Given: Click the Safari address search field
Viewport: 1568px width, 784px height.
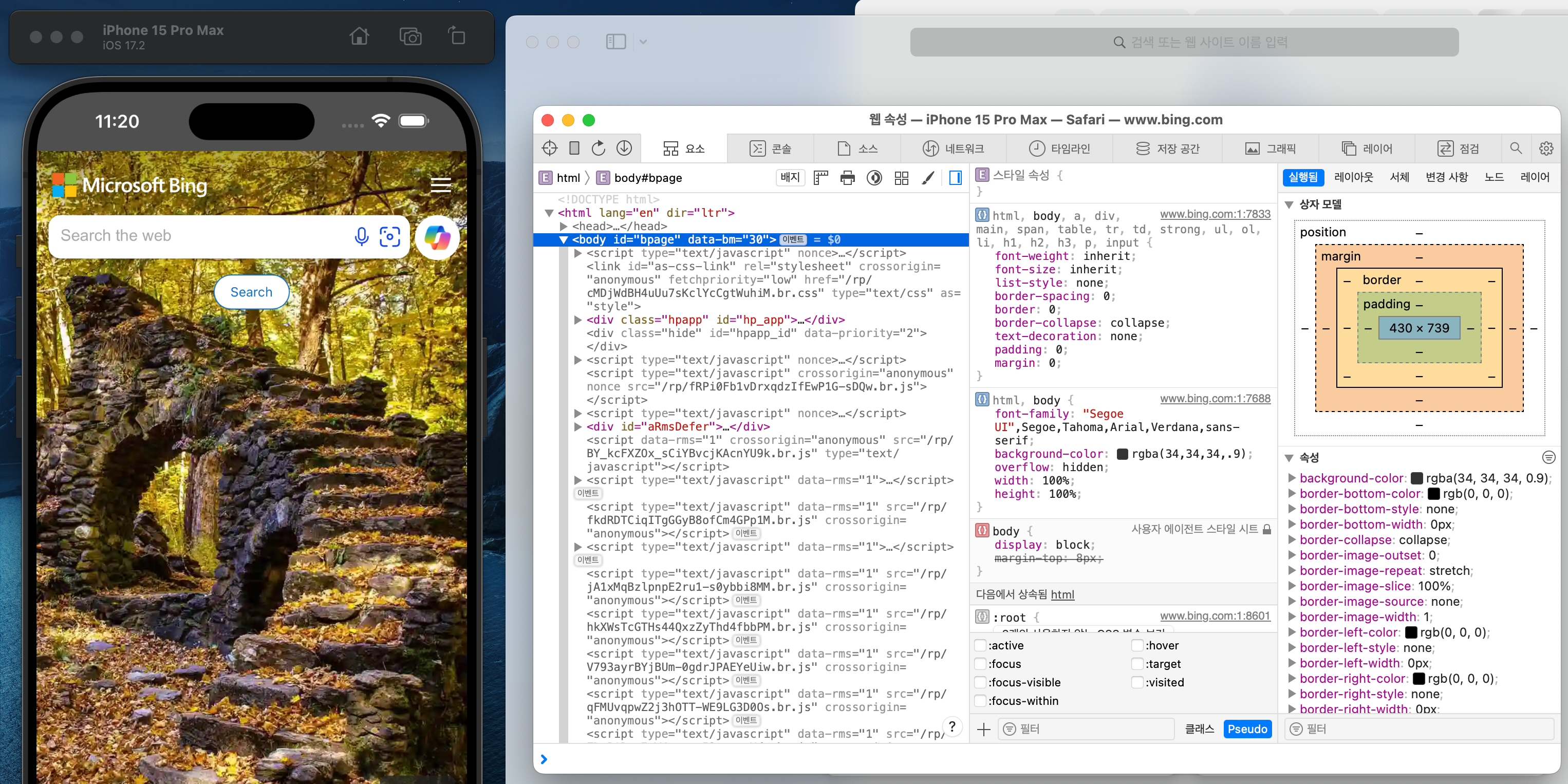Looking at the screenshot, I should [x=1184, y=42].
